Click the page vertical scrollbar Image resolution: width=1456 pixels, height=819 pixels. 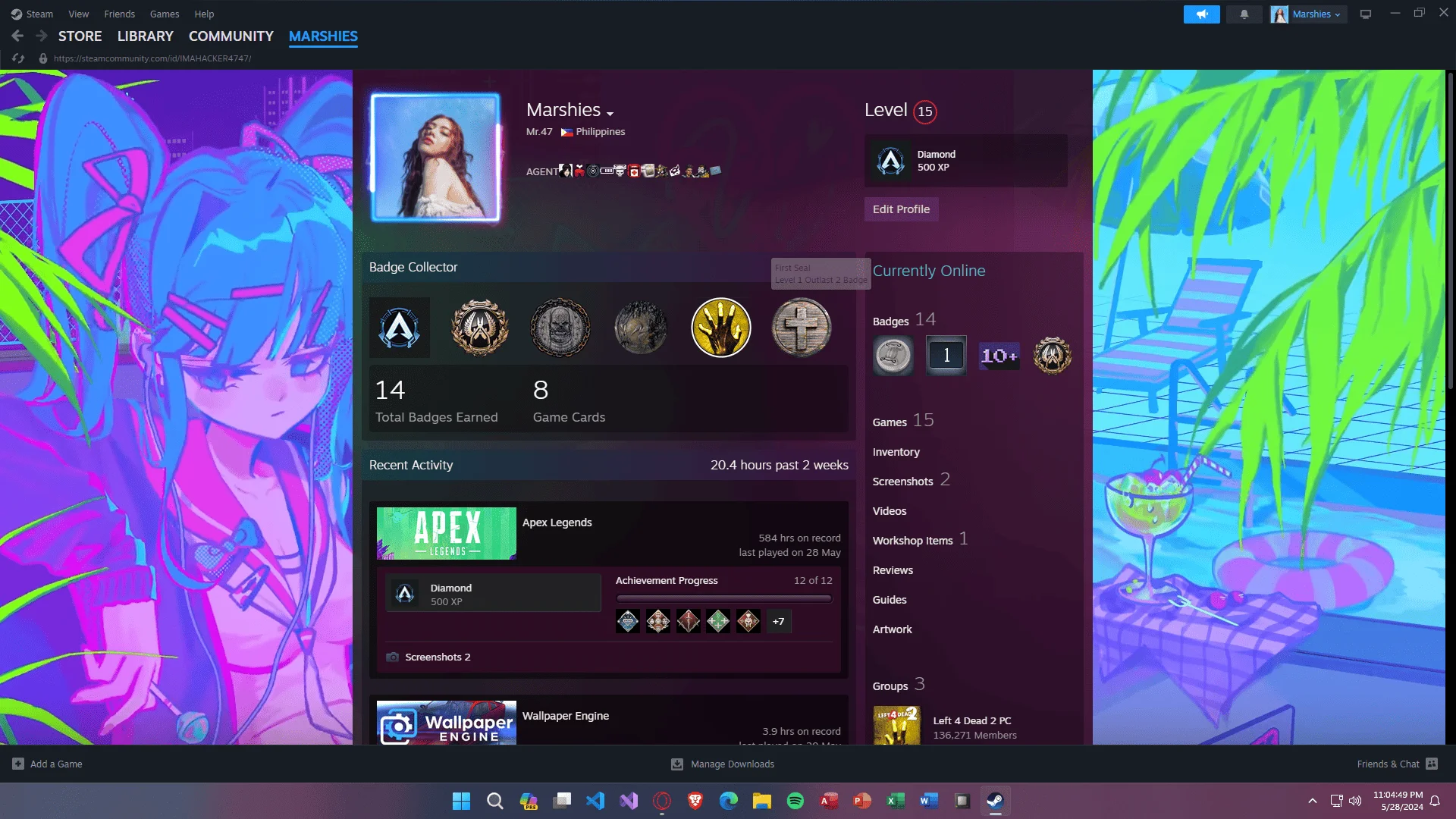coord(1451,231)
